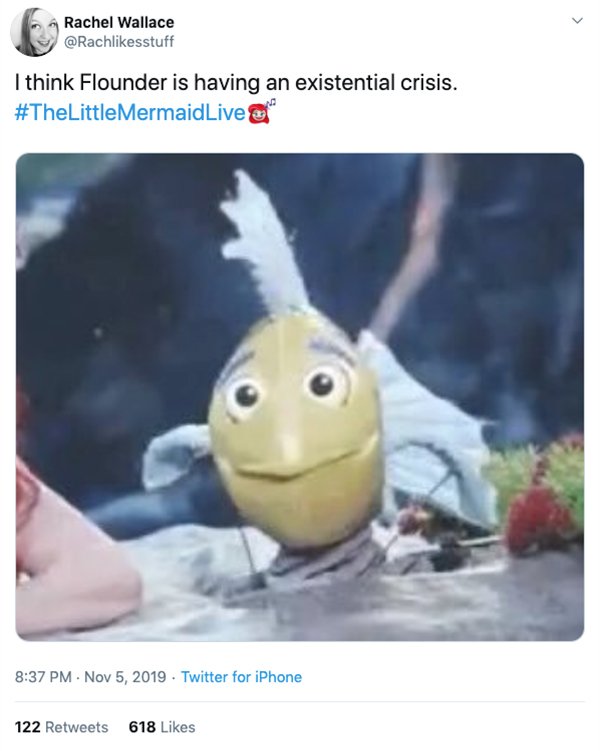This screenshot has width=600, height=751.
Task: Expand the tweet options chevron
Action: coord(577,21)
